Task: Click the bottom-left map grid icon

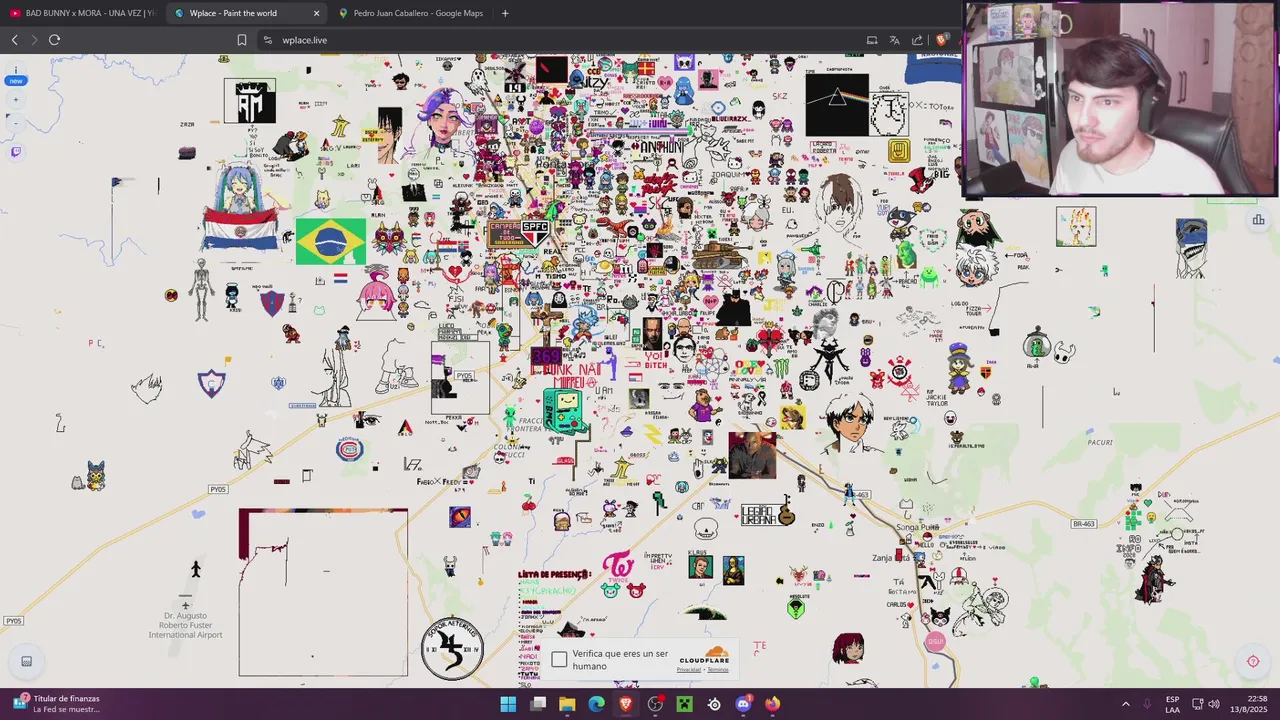Action: pos(27,661)
